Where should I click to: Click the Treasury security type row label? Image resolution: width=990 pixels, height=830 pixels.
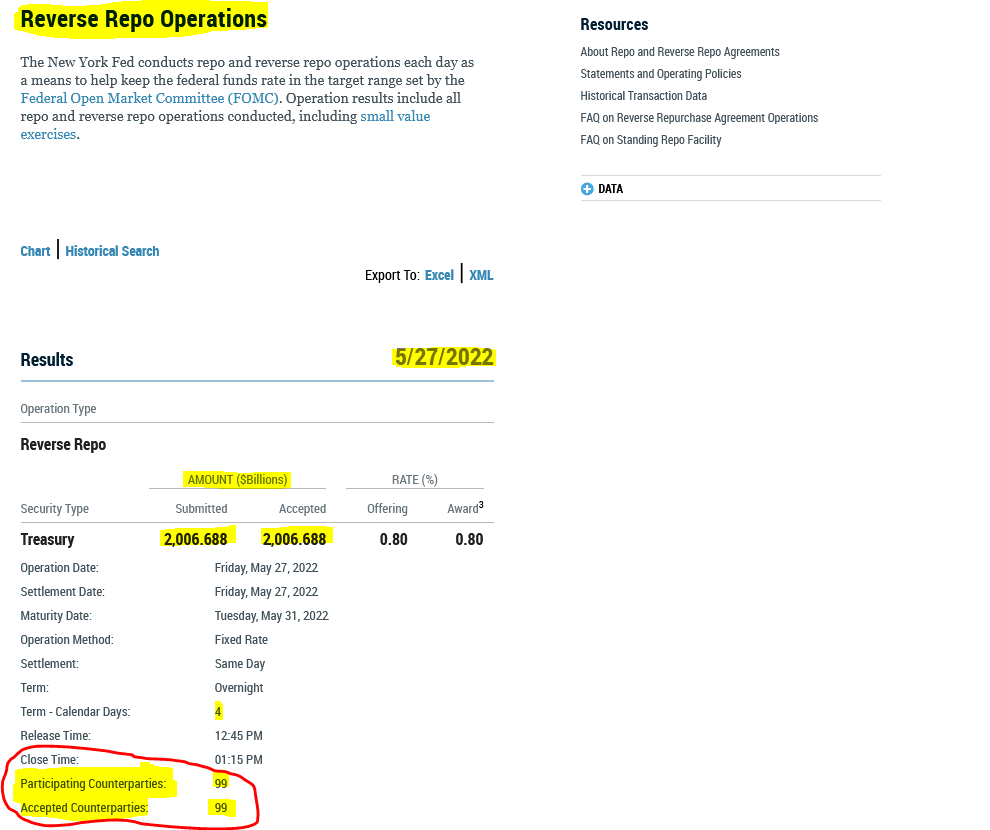click(x=47, y=540)
